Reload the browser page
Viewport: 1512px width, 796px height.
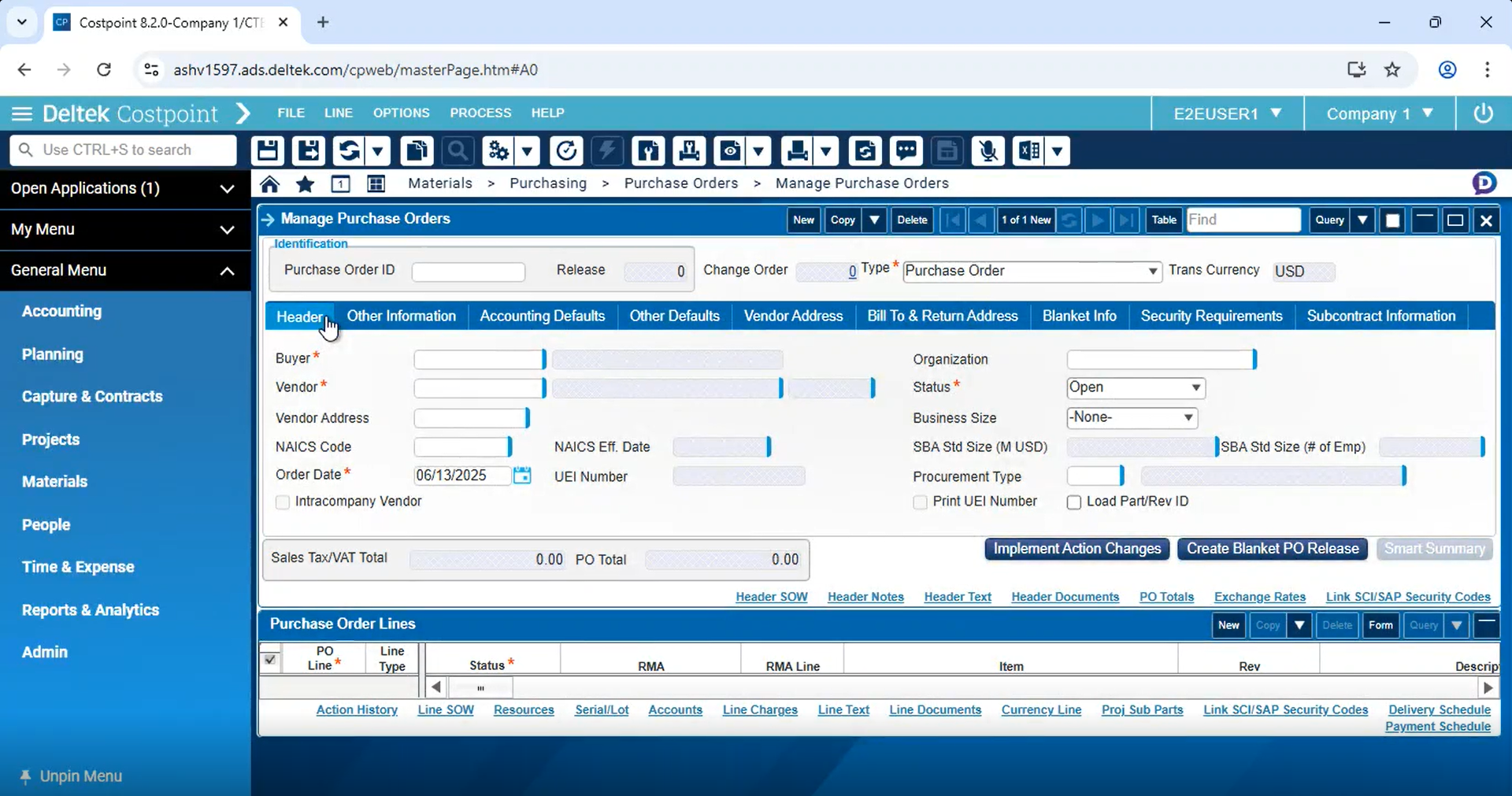(x=104, y=69)
